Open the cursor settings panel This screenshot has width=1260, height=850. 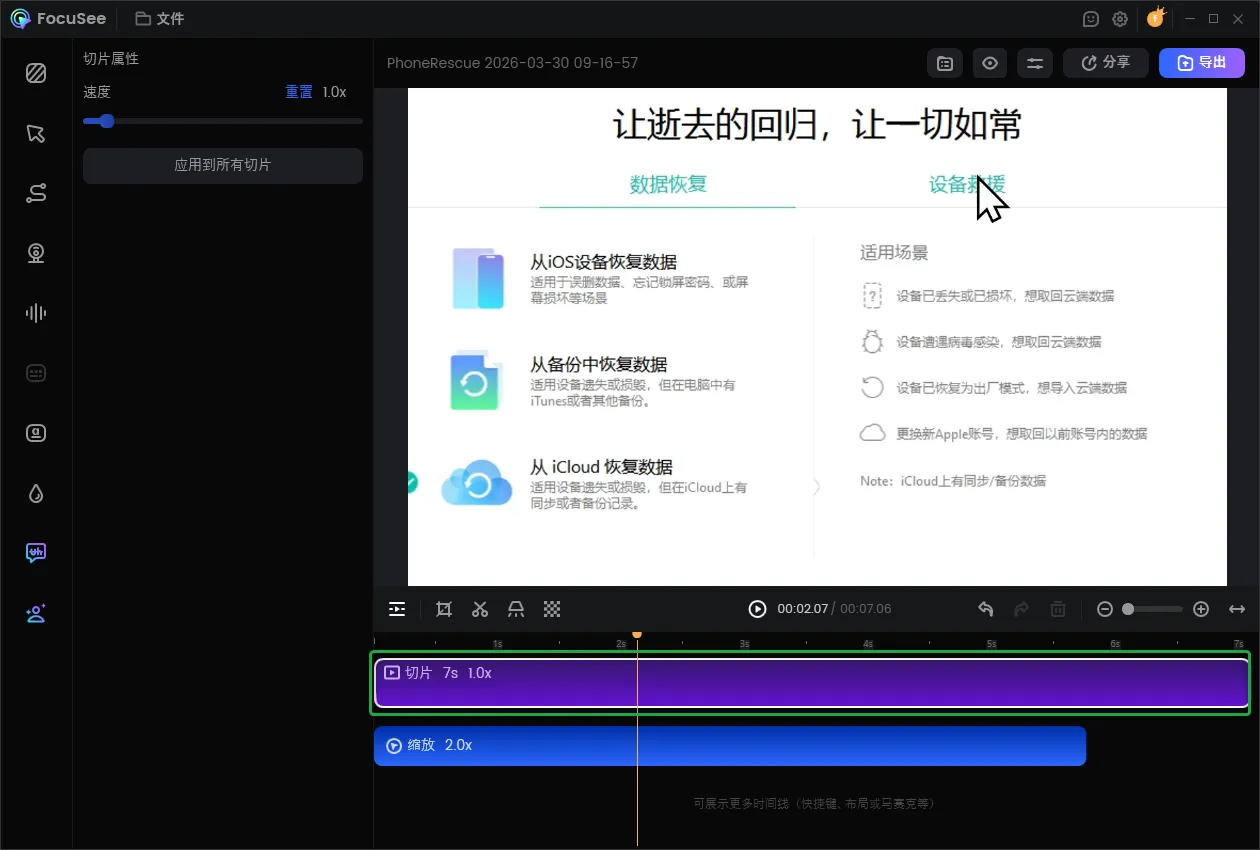tap(36, 133)
